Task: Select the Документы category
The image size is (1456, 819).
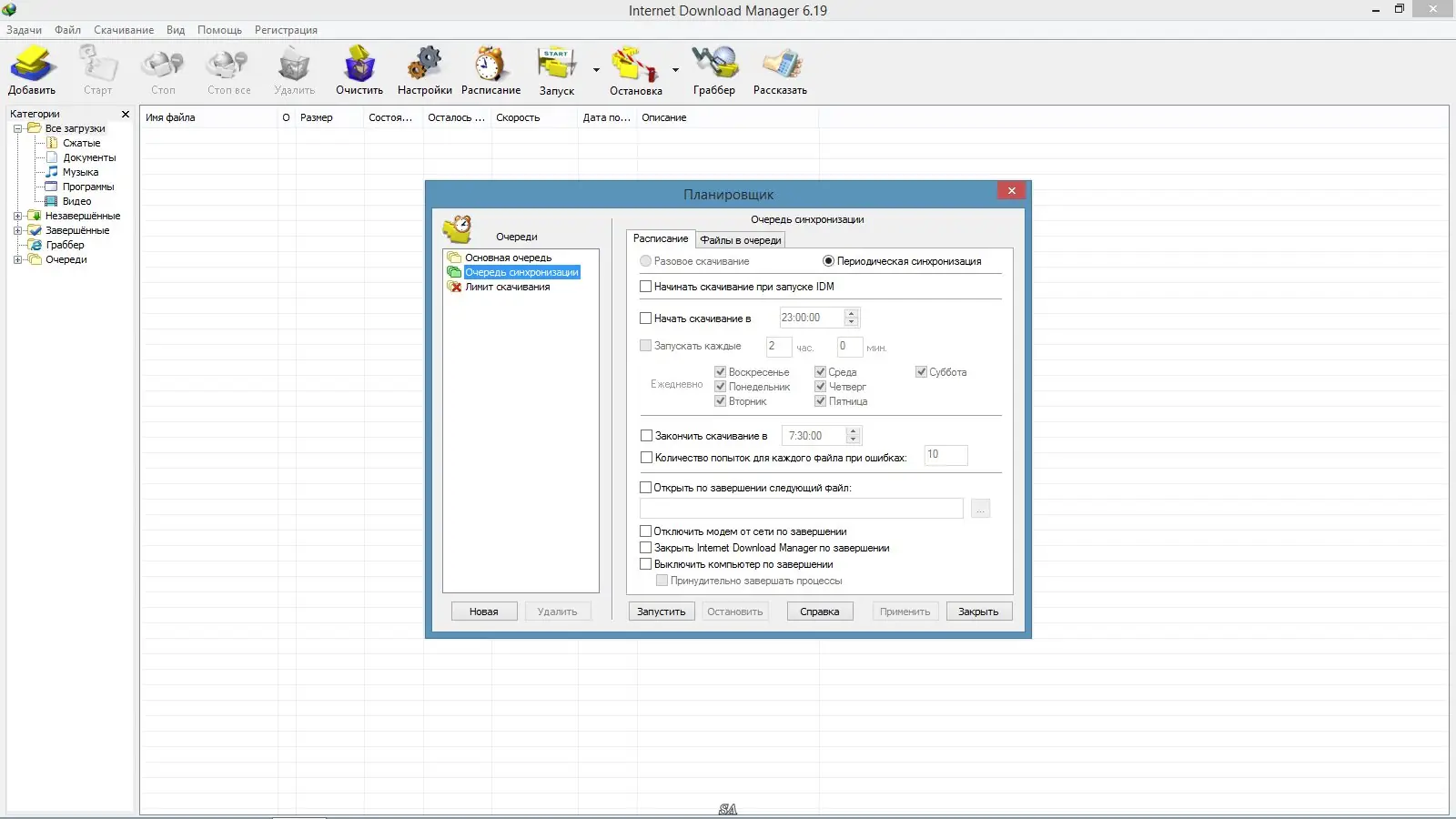Action: click(x=89, y=157)
